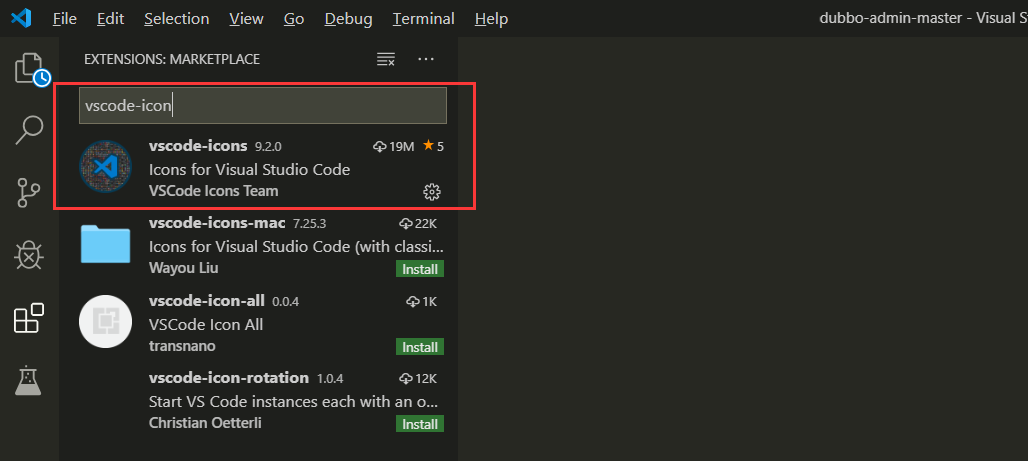The height and width of the screenshot is (461, 1028).
Task: Open the Search view icon
Action: (x=29, y=130)
